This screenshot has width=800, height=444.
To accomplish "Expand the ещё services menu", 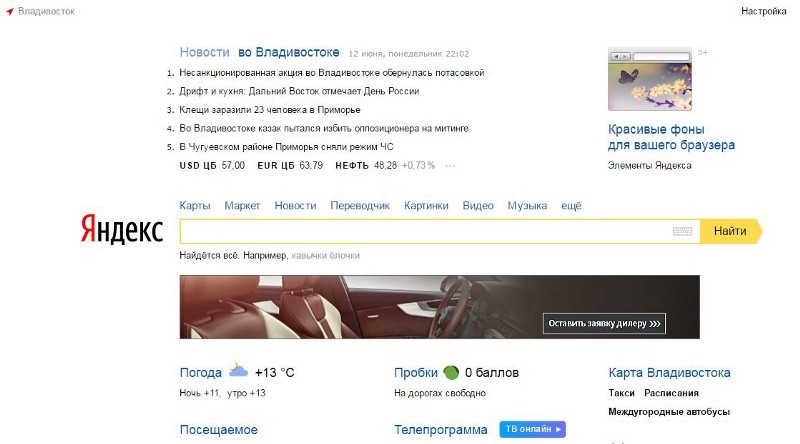I will point(571,206).
